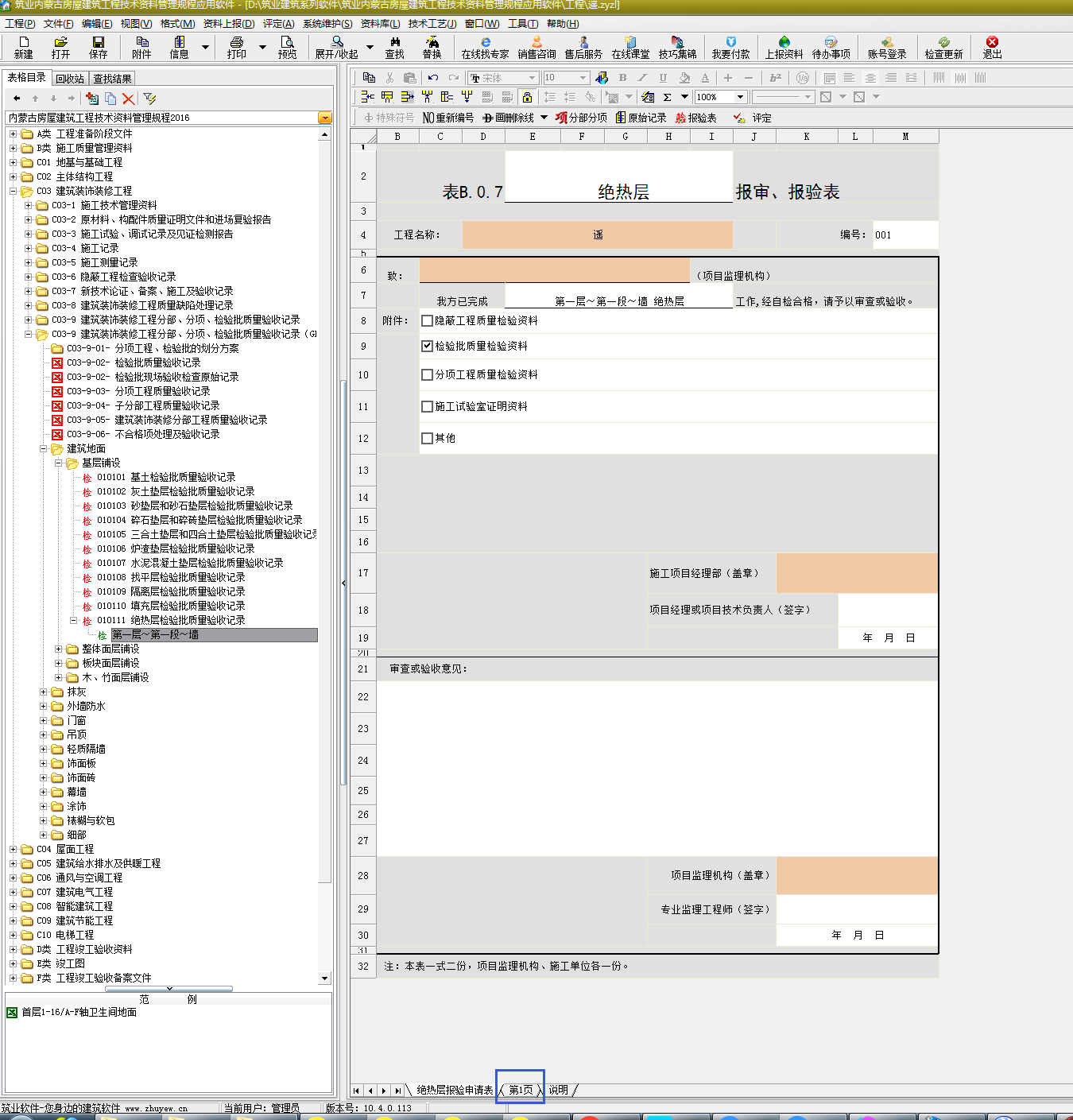Click the 上报资料 upload data icon
This screenshot has height=1120, width=1073.
coord(784,47)
